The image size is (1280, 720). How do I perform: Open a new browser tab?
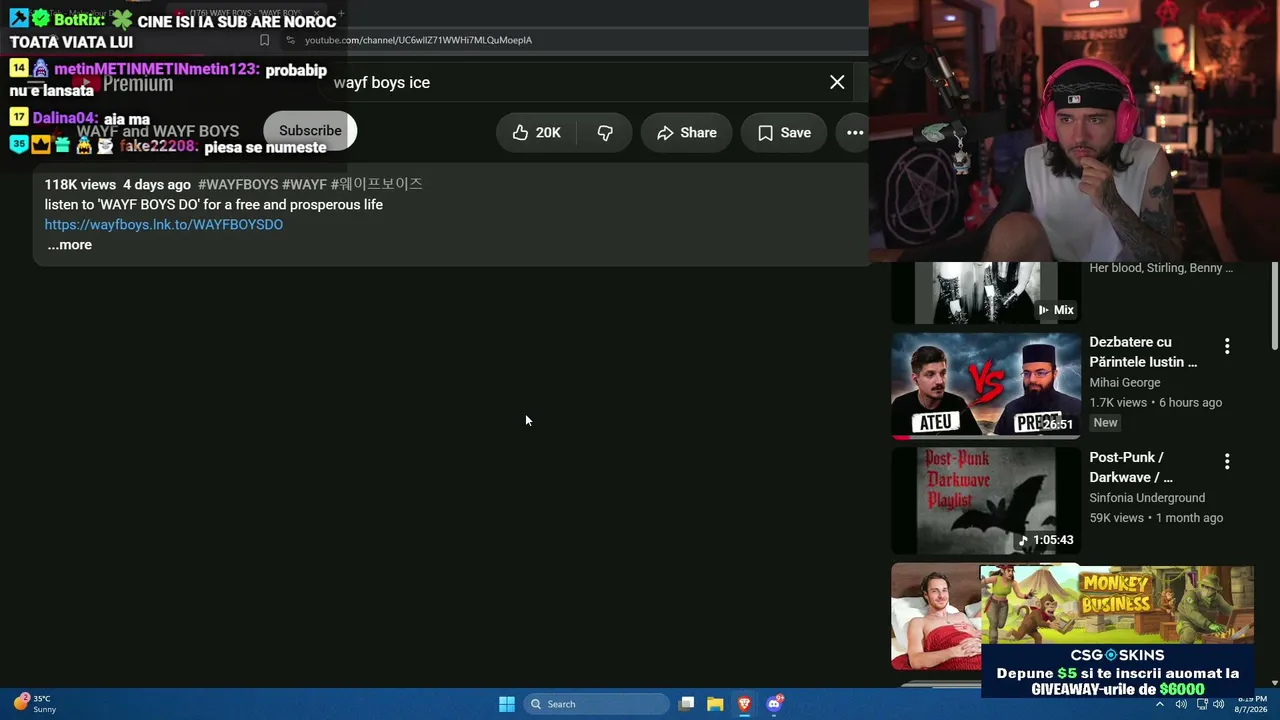341,14
